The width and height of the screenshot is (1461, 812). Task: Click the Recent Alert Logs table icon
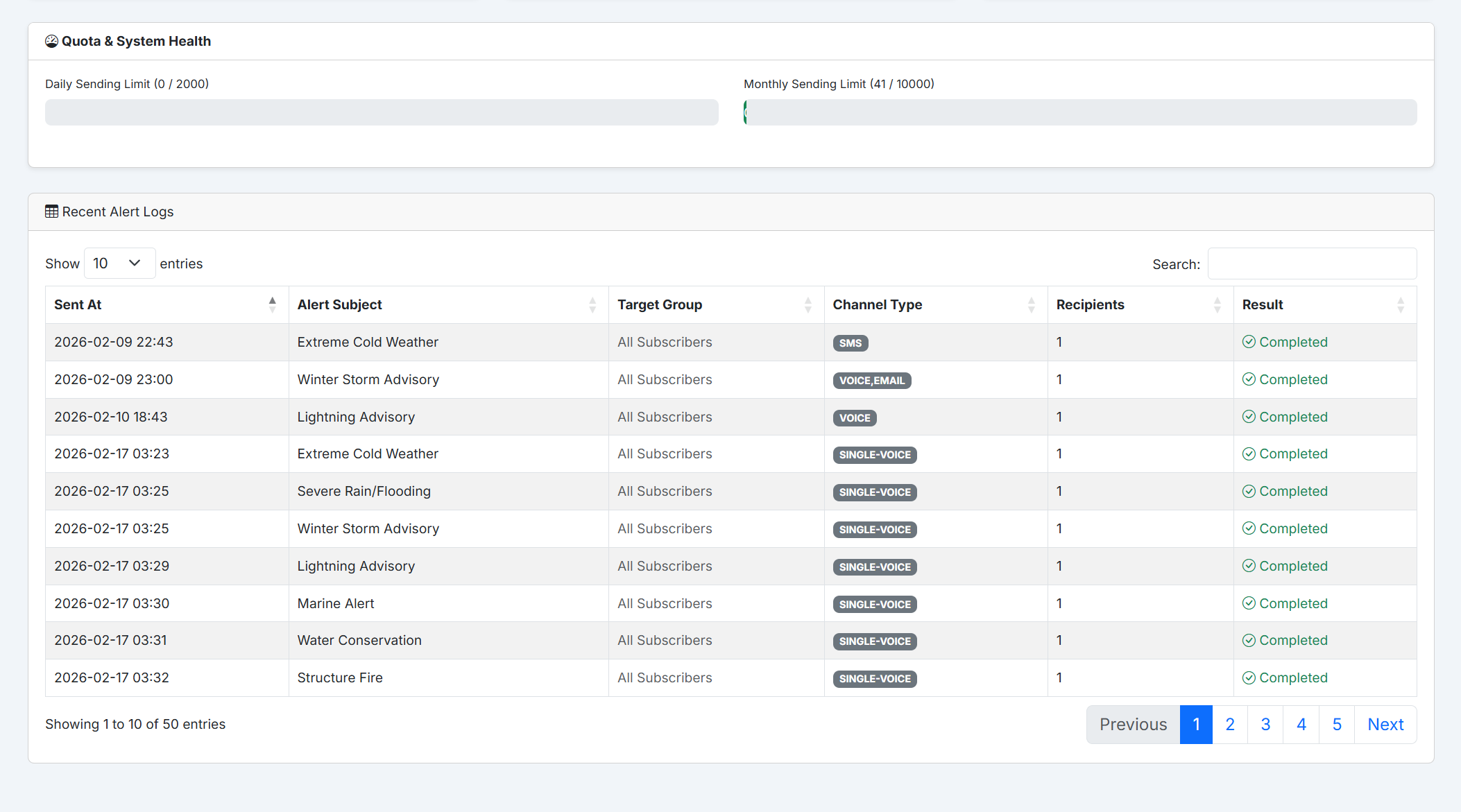click(x=51, y=211)
